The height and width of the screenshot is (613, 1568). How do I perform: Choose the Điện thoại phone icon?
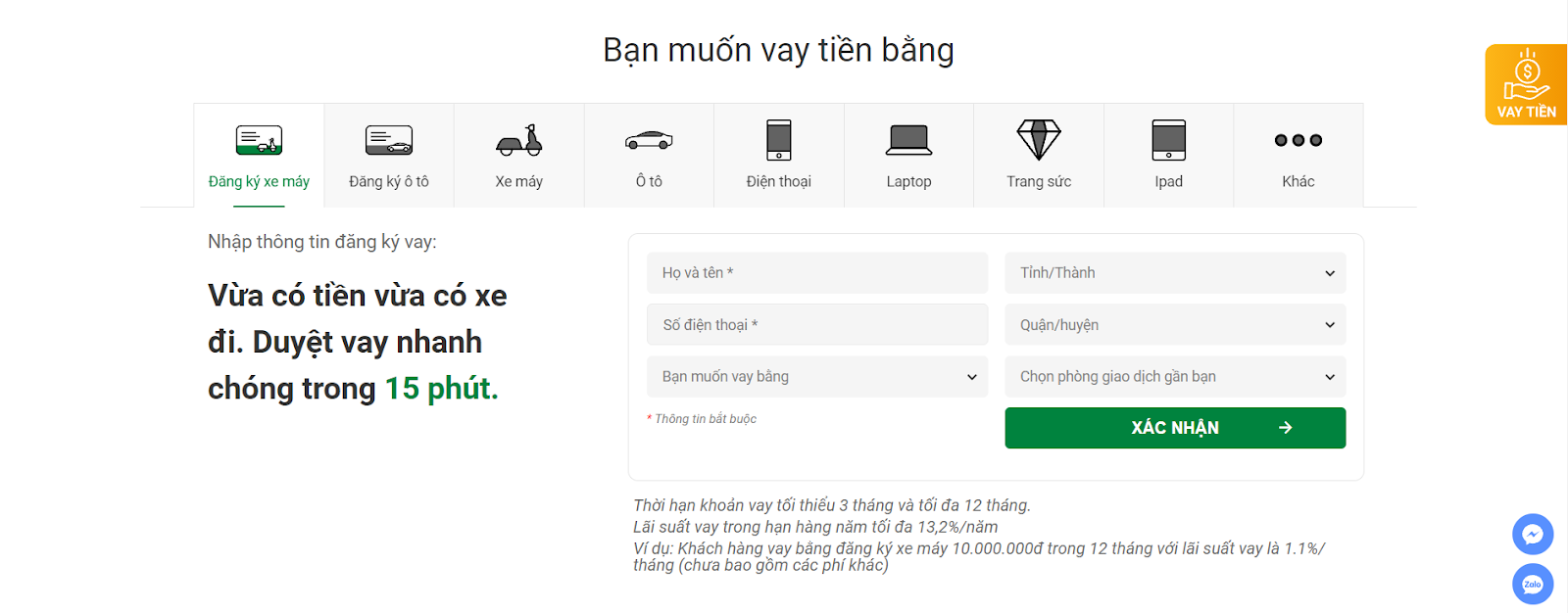779,140
